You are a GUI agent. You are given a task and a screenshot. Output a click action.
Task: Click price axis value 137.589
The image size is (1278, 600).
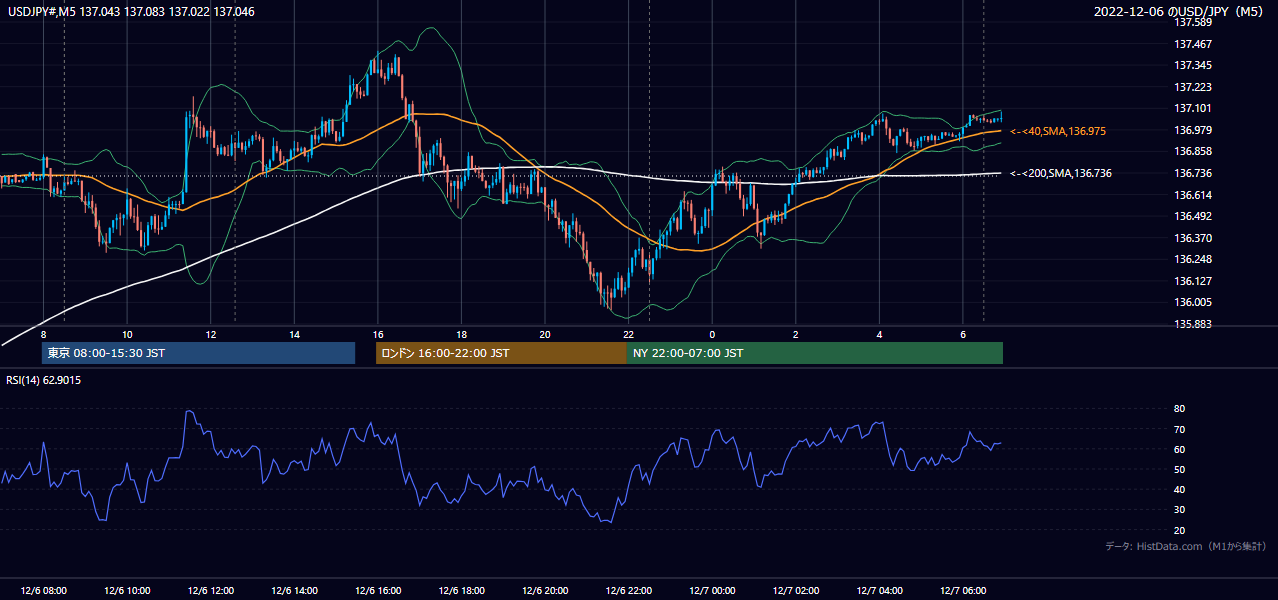click(1193, 23)
